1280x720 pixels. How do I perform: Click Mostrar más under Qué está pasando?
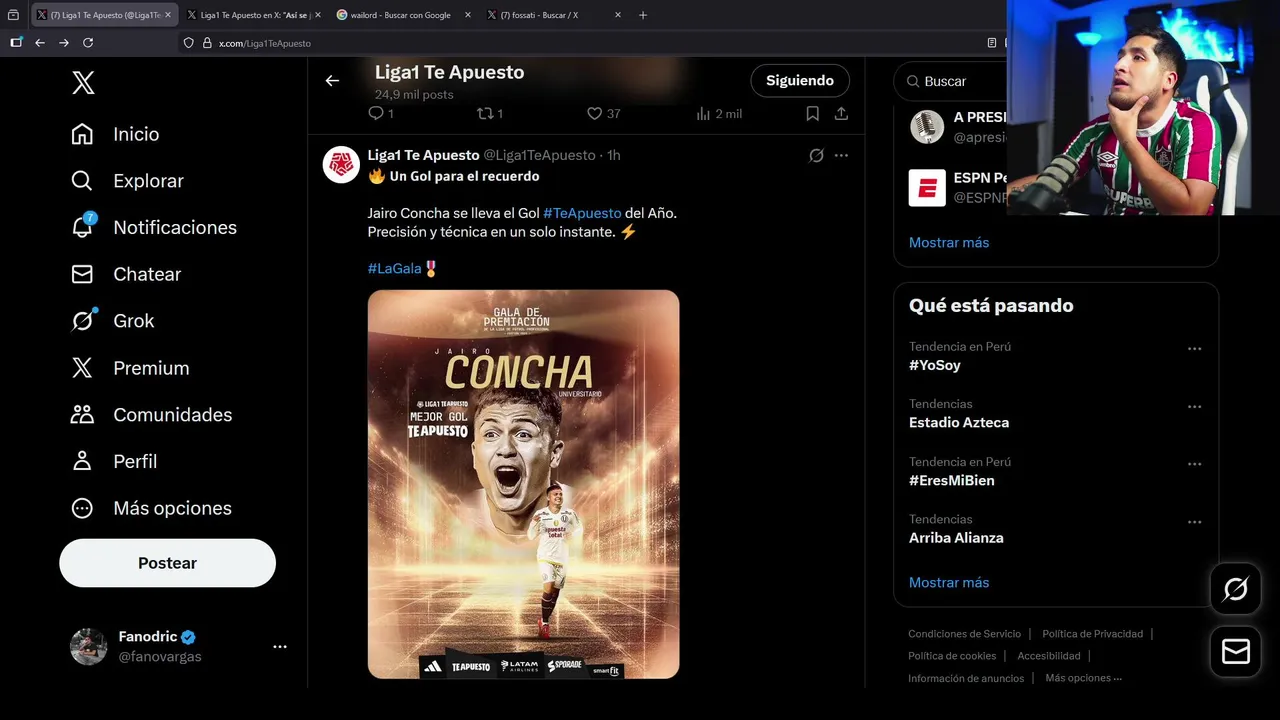949,582
